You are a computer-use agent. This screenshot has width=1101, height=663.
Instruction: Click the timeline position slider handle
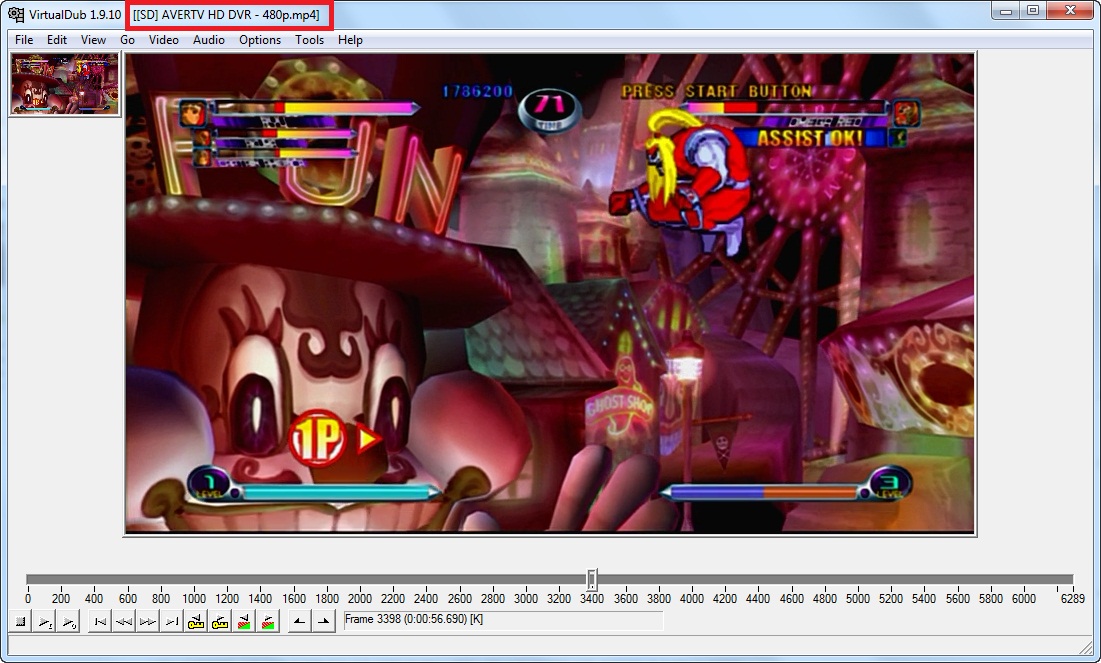pyautogui.click(x=592, y=579)
